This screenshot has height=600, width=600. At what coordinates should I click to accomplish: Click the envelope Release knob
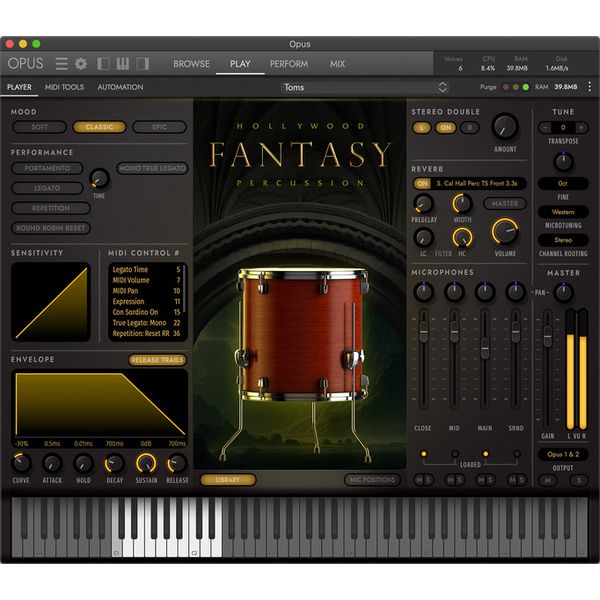click(177, 463)
